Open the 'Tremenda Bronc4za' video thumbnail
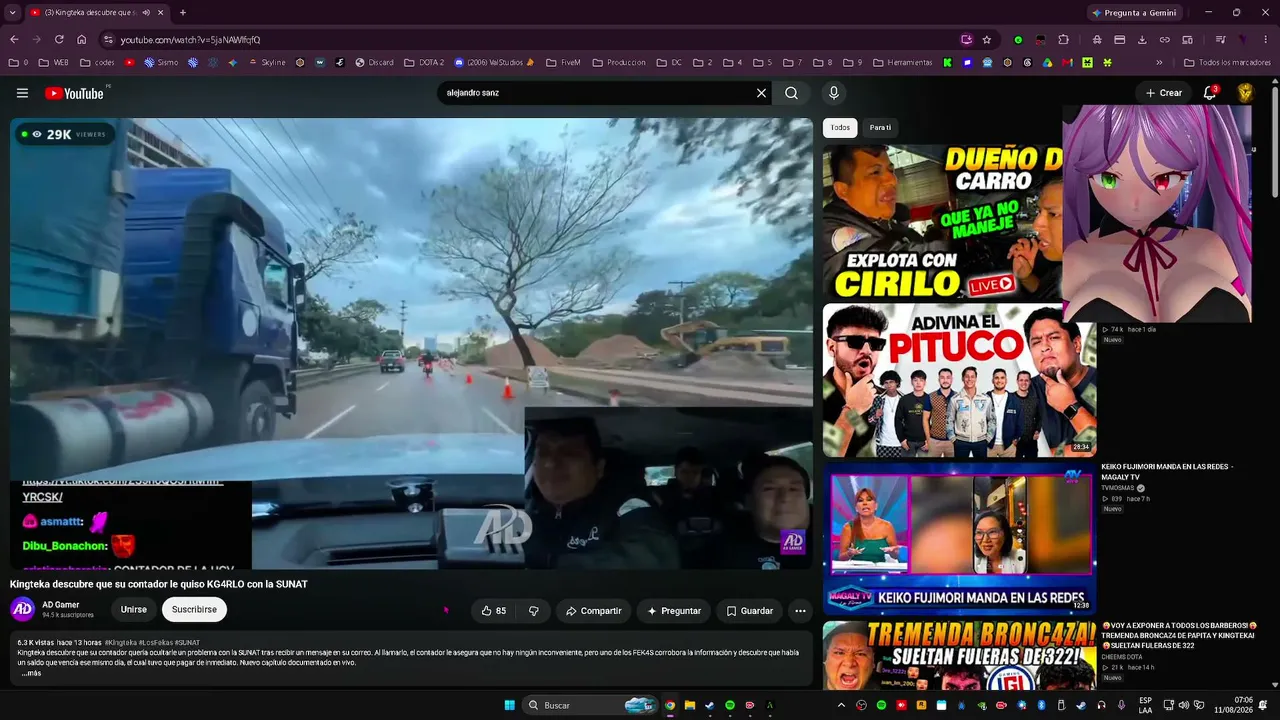This screenshot has width=1280, height=720. tap(959, 655)
